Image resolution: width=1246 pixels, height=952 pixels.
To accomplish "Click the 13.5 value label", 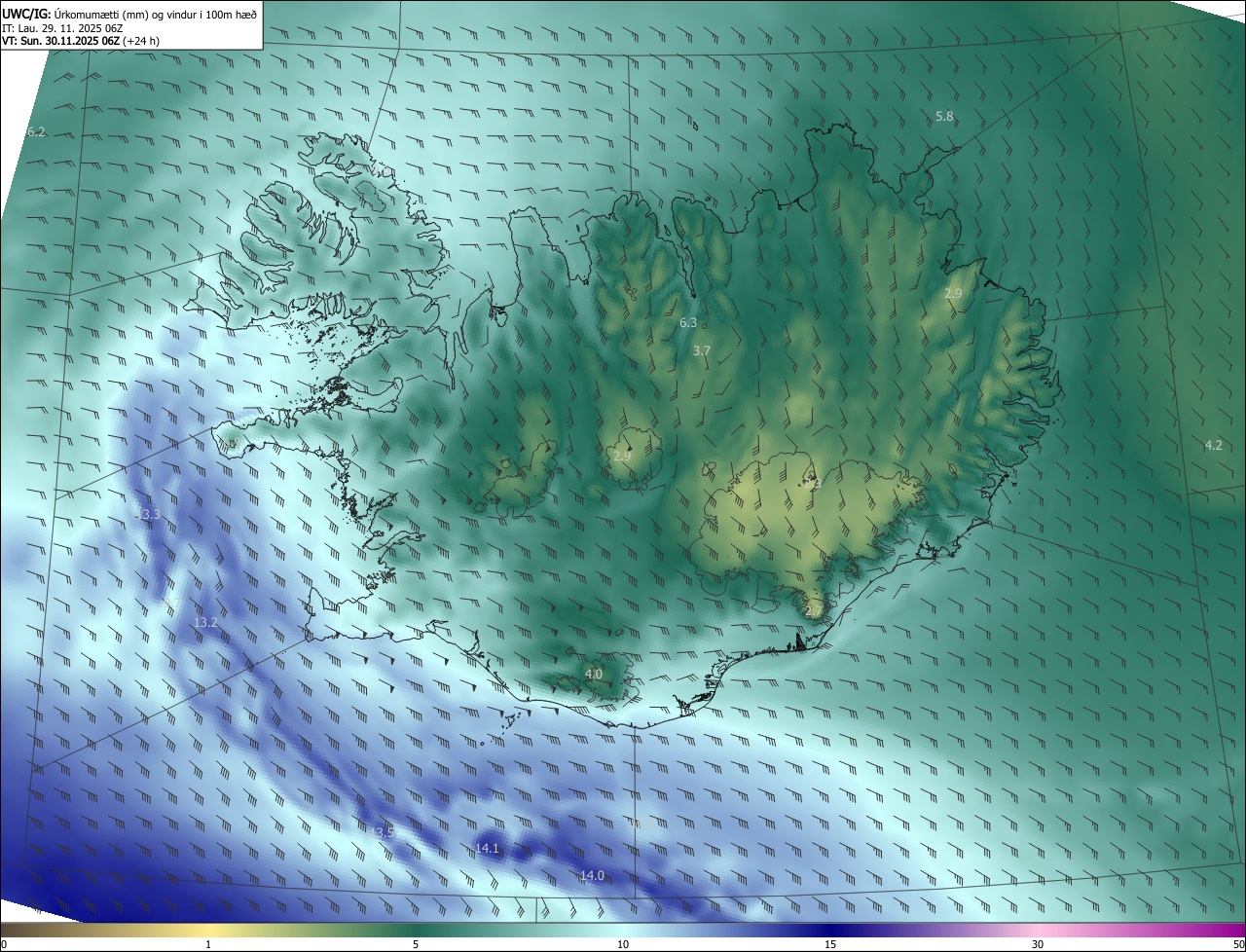I will (383, 832).
